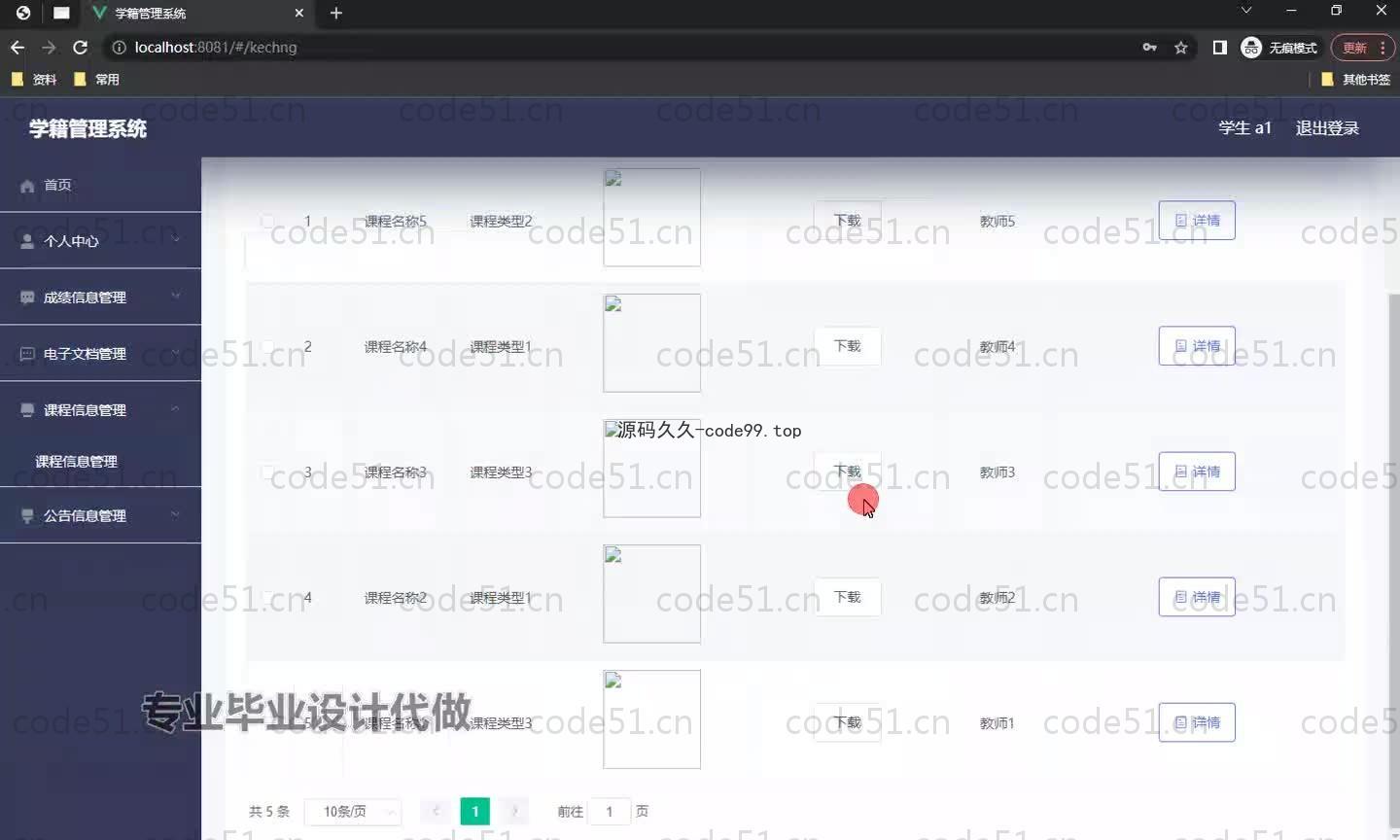The width and height of the screenshot is (1400, 840).
Task: Select page 1 in pagination
Action: click(x=475, y=812)
